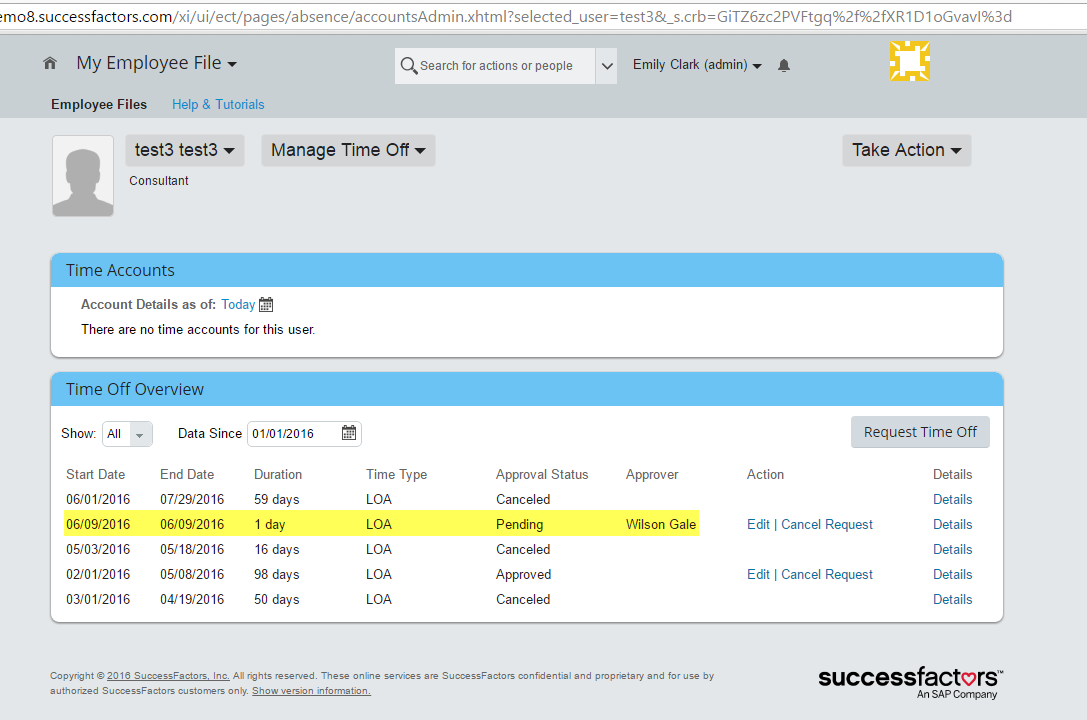Open the notifications bell
Viewport: 1087px width, 720px height.
pyautogui.click(x=784, y=65)
